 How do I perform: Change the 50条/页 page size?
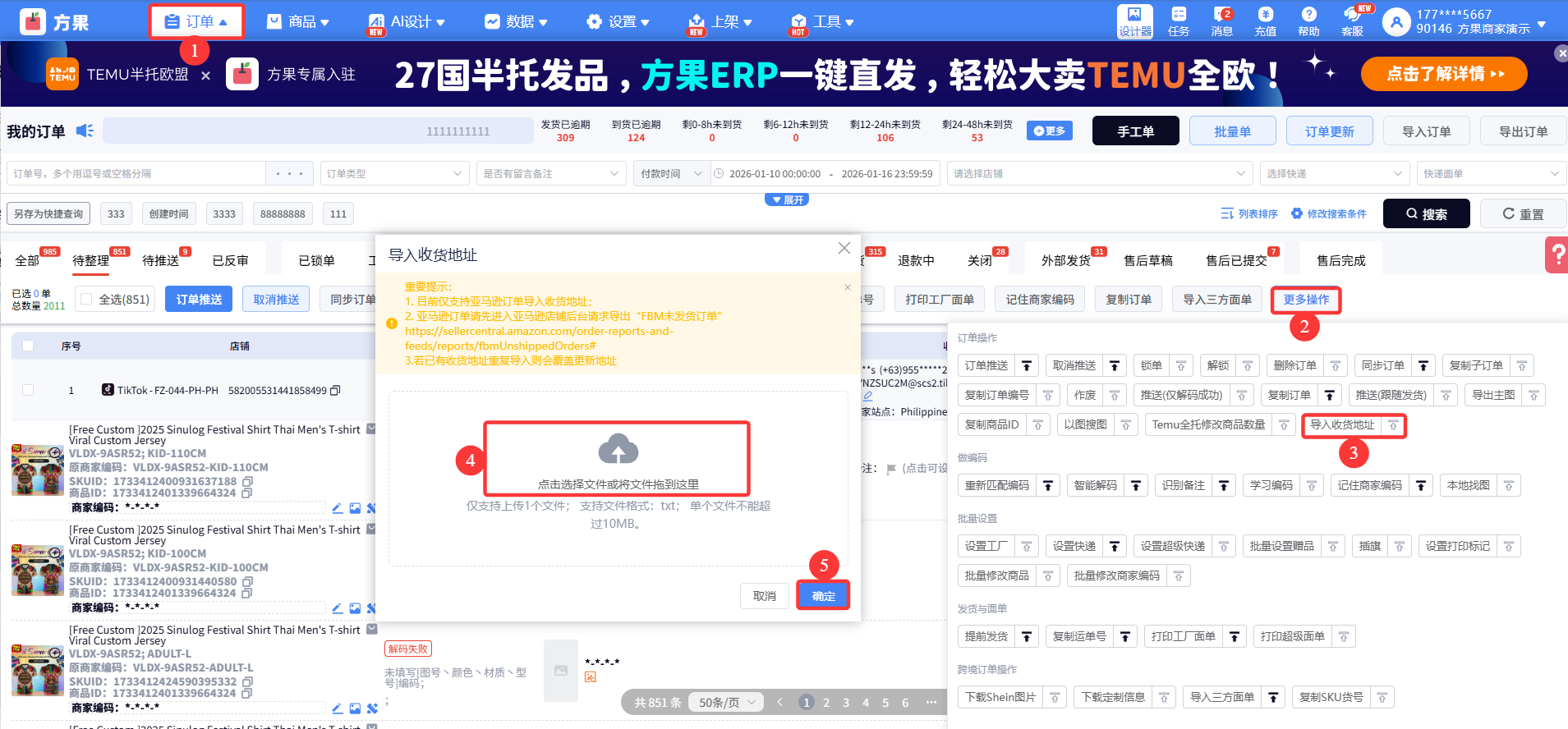tap(726, 703)
